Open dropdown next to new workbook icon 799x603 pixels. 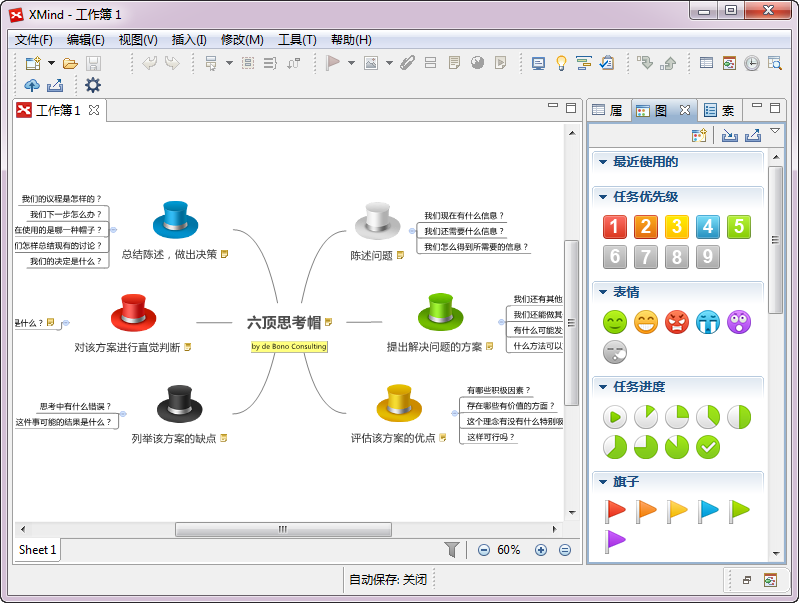click(x=51, y=63)
